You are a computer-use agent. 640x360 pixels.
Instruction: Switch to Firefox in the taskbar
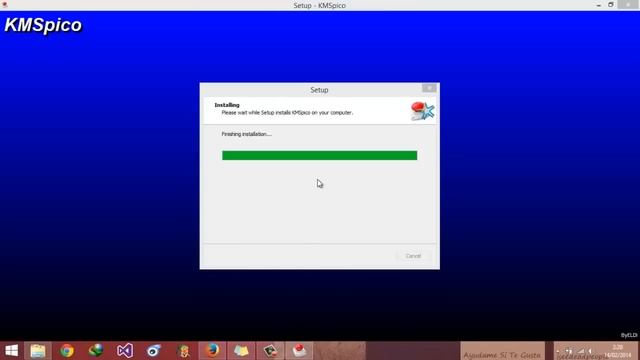[212, 351]
